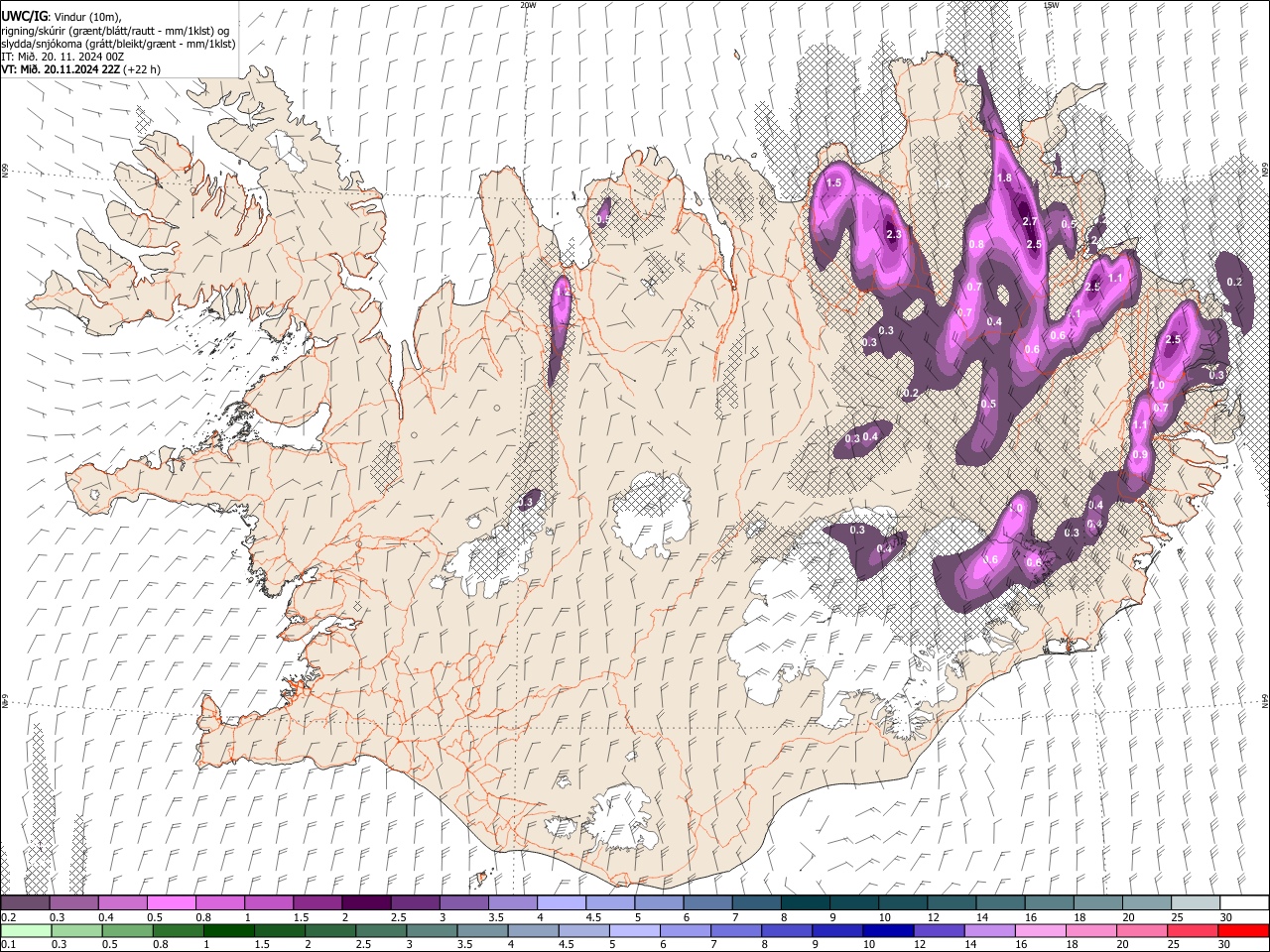Screen dimensions: 1270x952
Task: Click the 0.9 snowfall value on the map
Action: point(1140,455)
